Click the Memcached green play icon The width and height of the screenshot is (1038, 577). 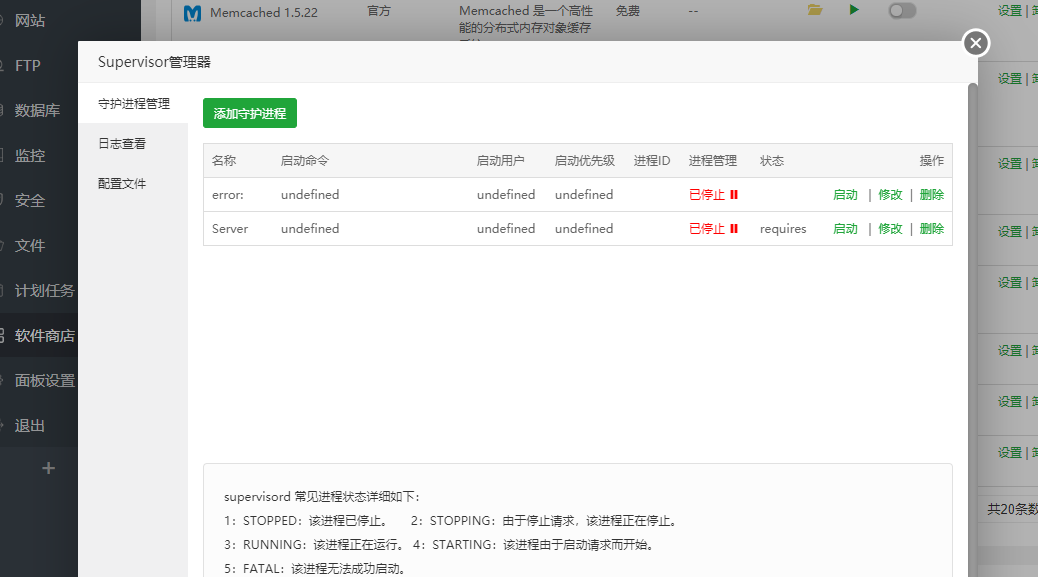(854, 10)
